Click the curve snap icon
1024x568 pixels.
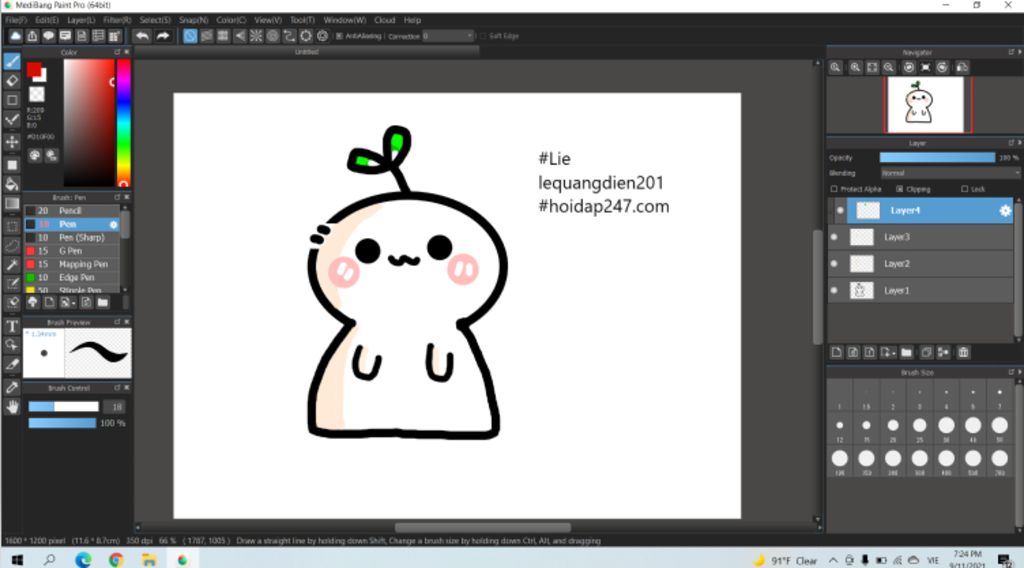coord(289,36)
